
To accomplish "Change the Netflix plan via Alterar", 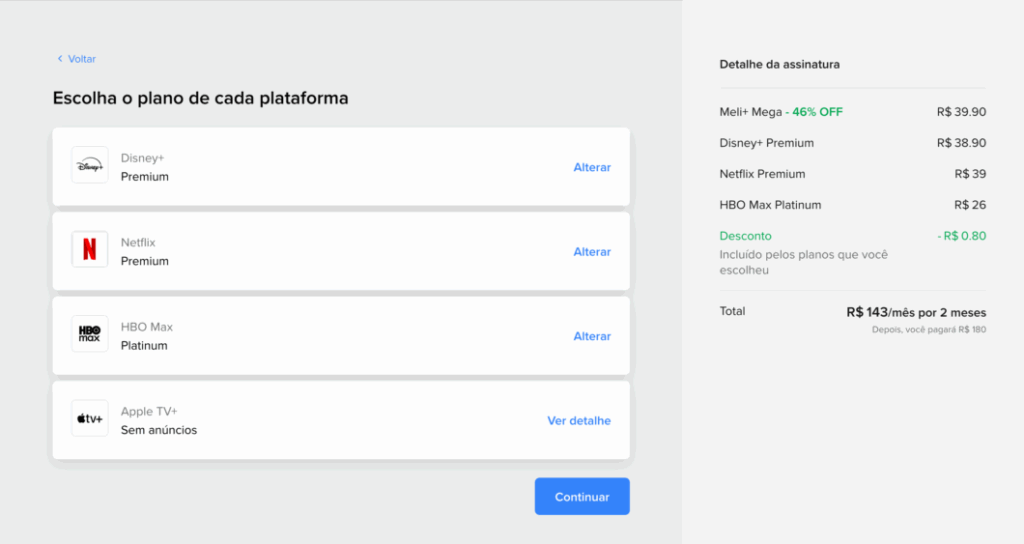I will click(x=591, y=252).
